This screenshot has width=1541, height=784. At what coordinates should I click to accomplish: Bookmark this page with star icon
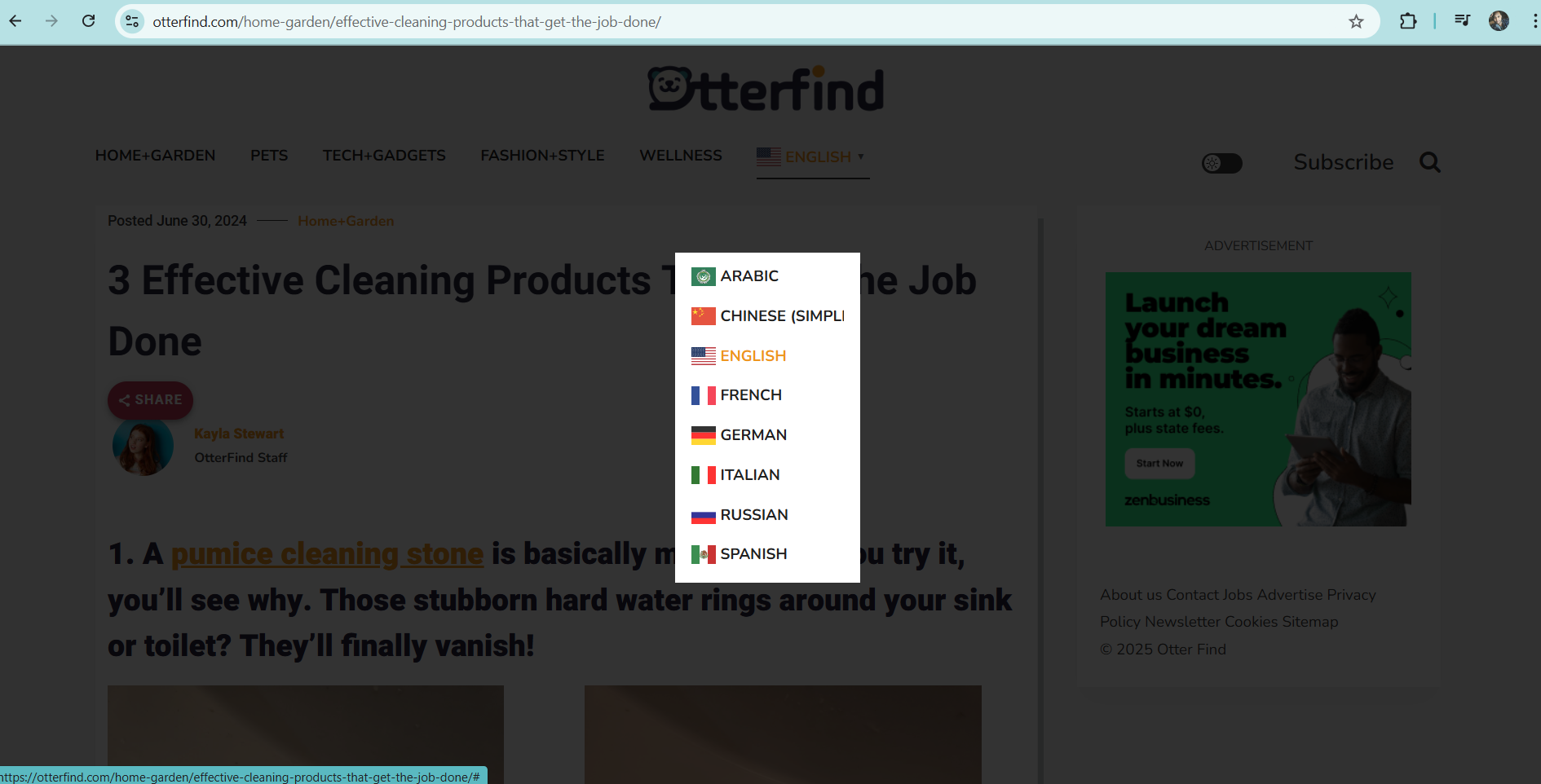(x=1356, y=22)
